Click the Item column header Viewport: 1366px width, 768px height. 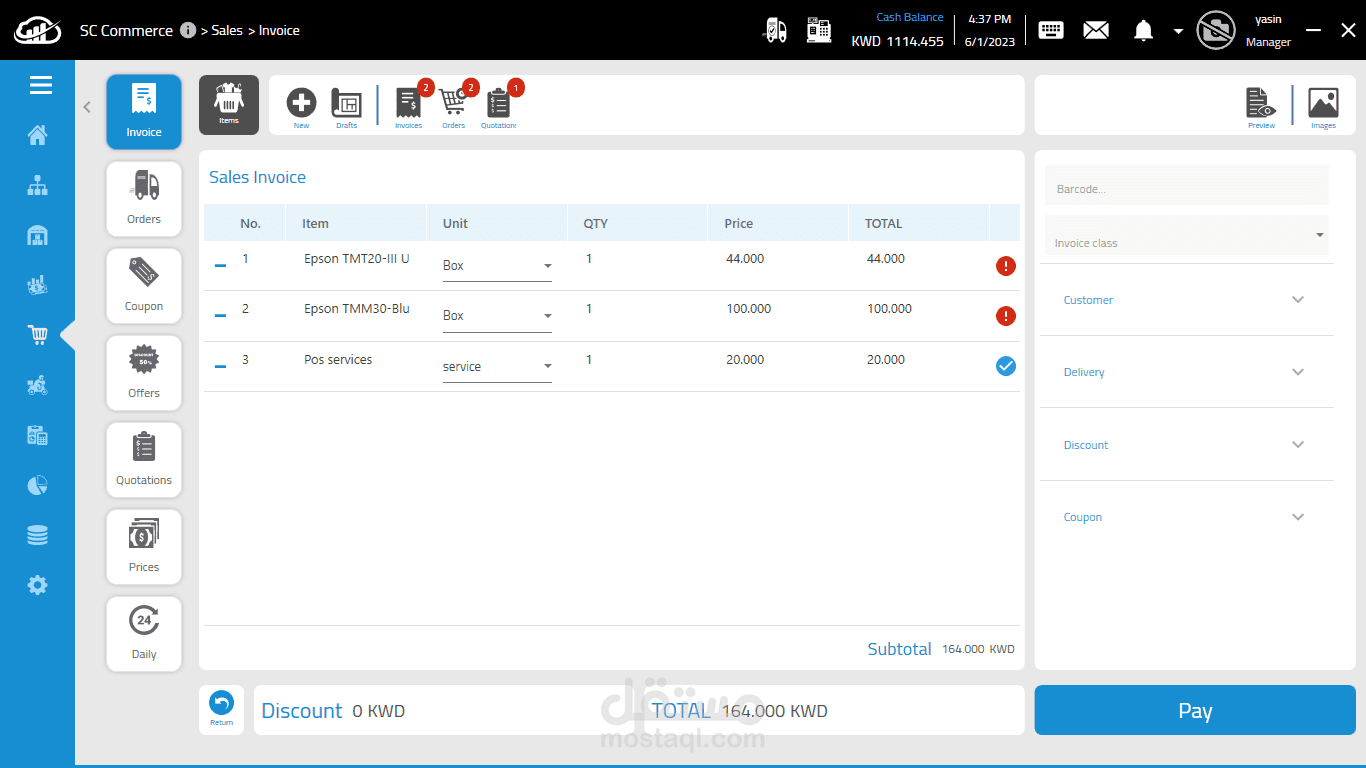[x=356, y=223]
